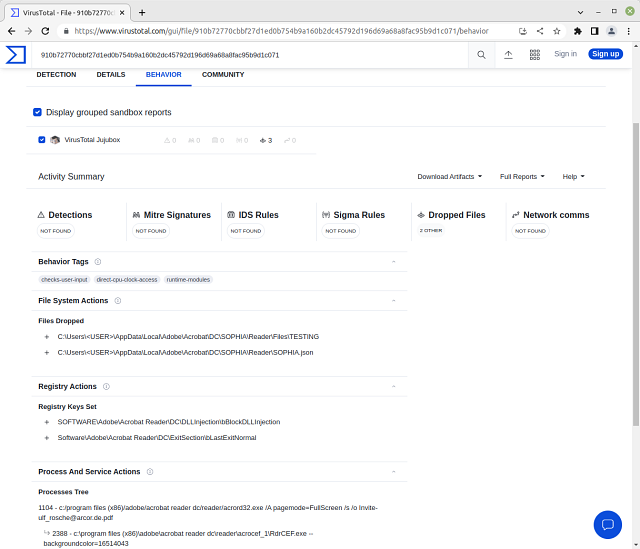640x549 pixels.
Task: Bookmark this page with the star icon
Action: (x=557, y=31)
